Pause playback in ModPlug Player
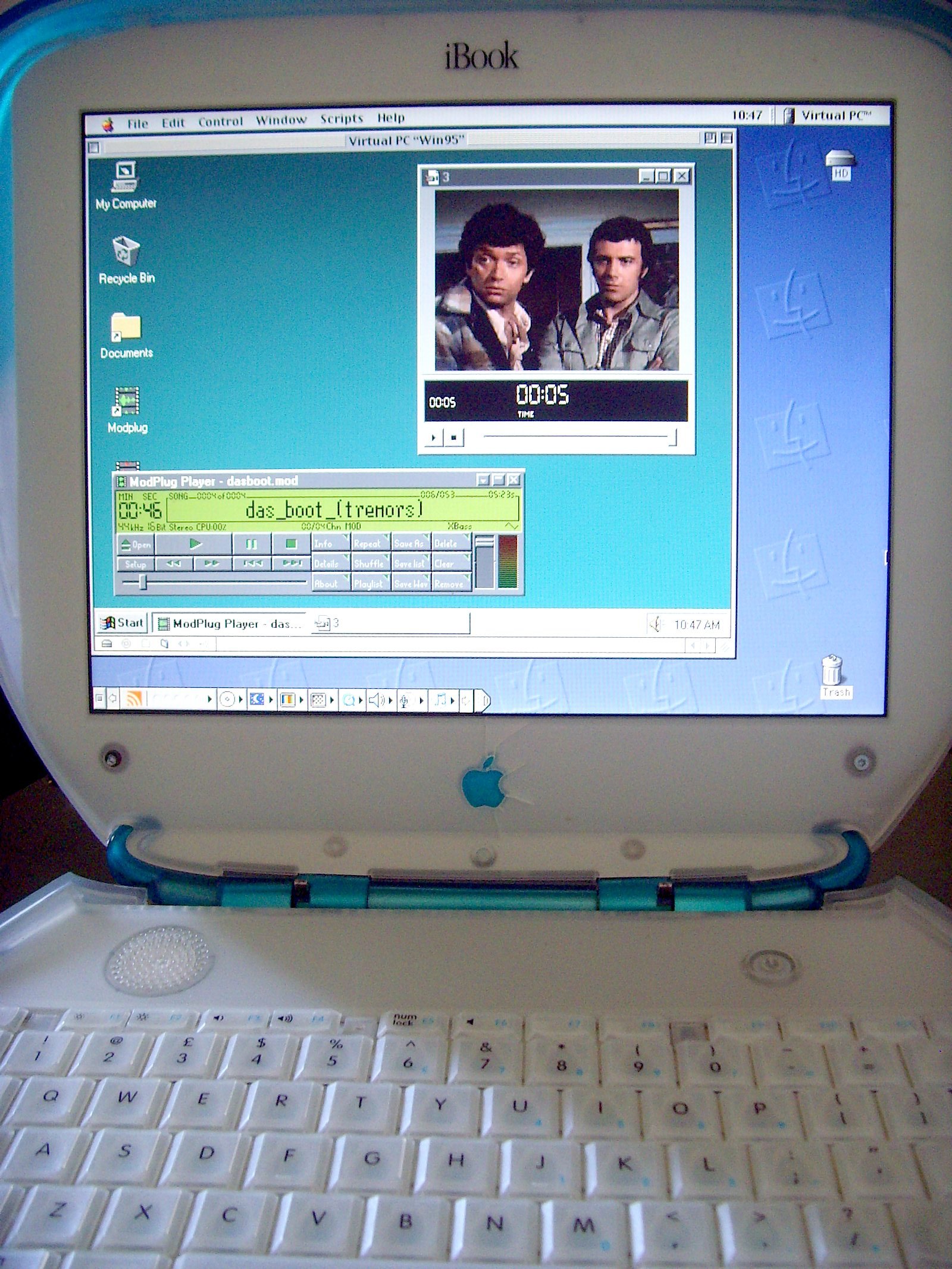The width and height of the screenshot is (952, 1269). click(251, 544)
